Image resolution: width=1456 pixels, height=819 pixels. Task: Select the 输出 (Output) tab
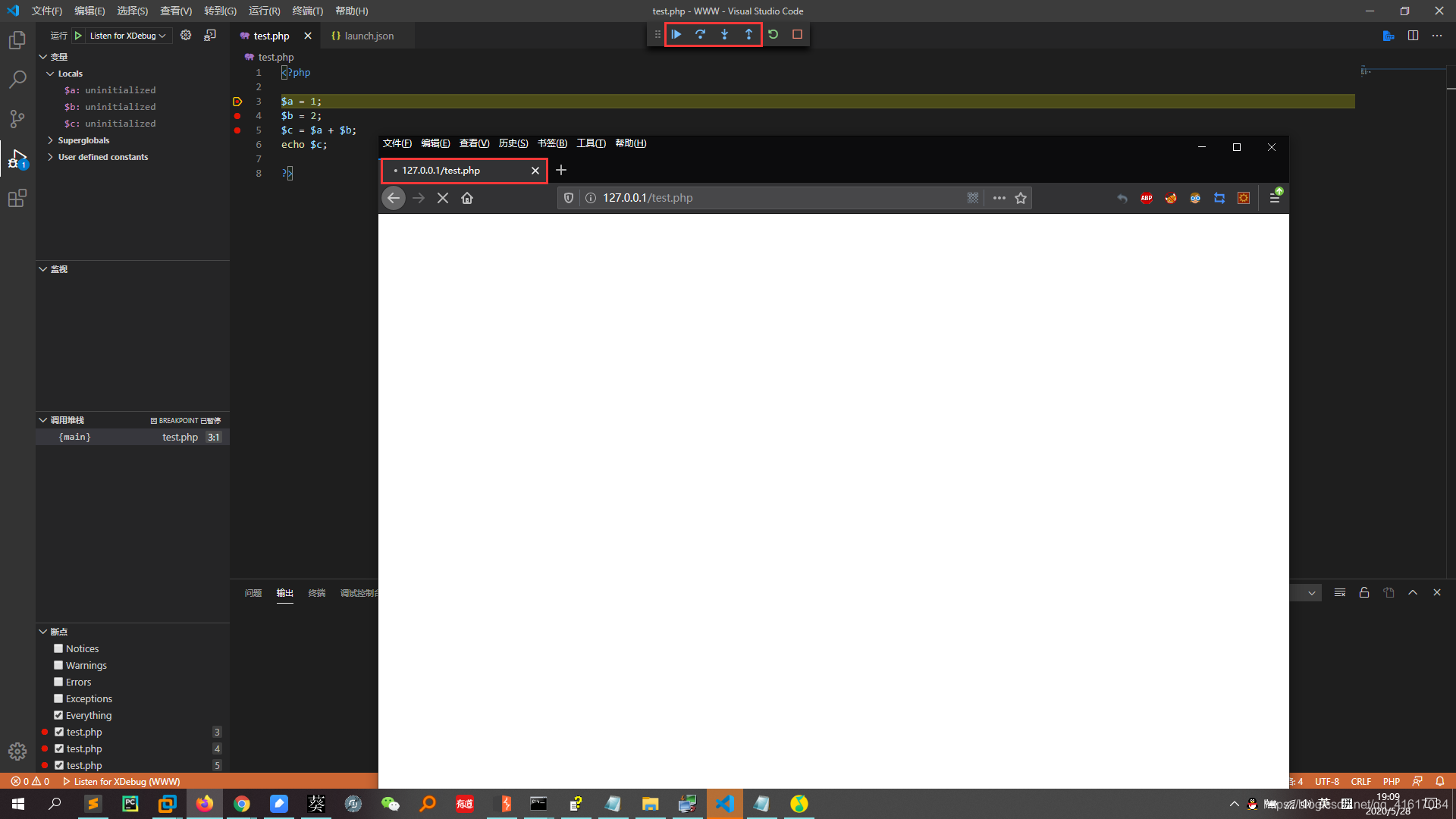pos(284,592)
